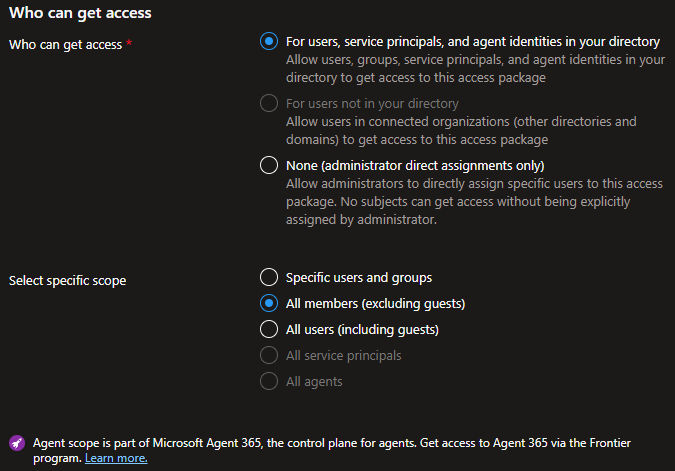Screen dimensions: 675x471
Task: Open the 'Learn more.' link
Action: (116, 458)
